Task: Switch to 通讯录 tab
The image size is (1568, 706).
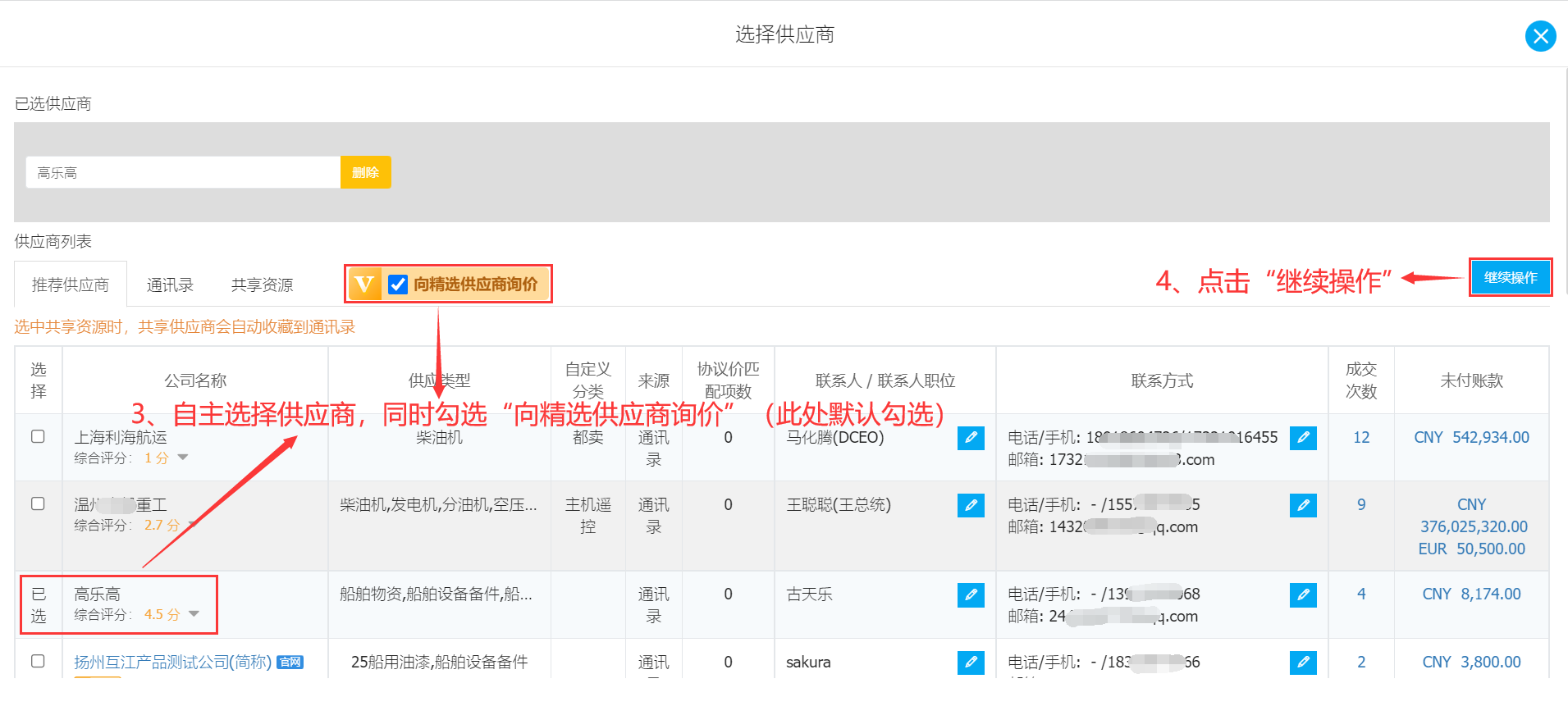Action: point(170,285)
